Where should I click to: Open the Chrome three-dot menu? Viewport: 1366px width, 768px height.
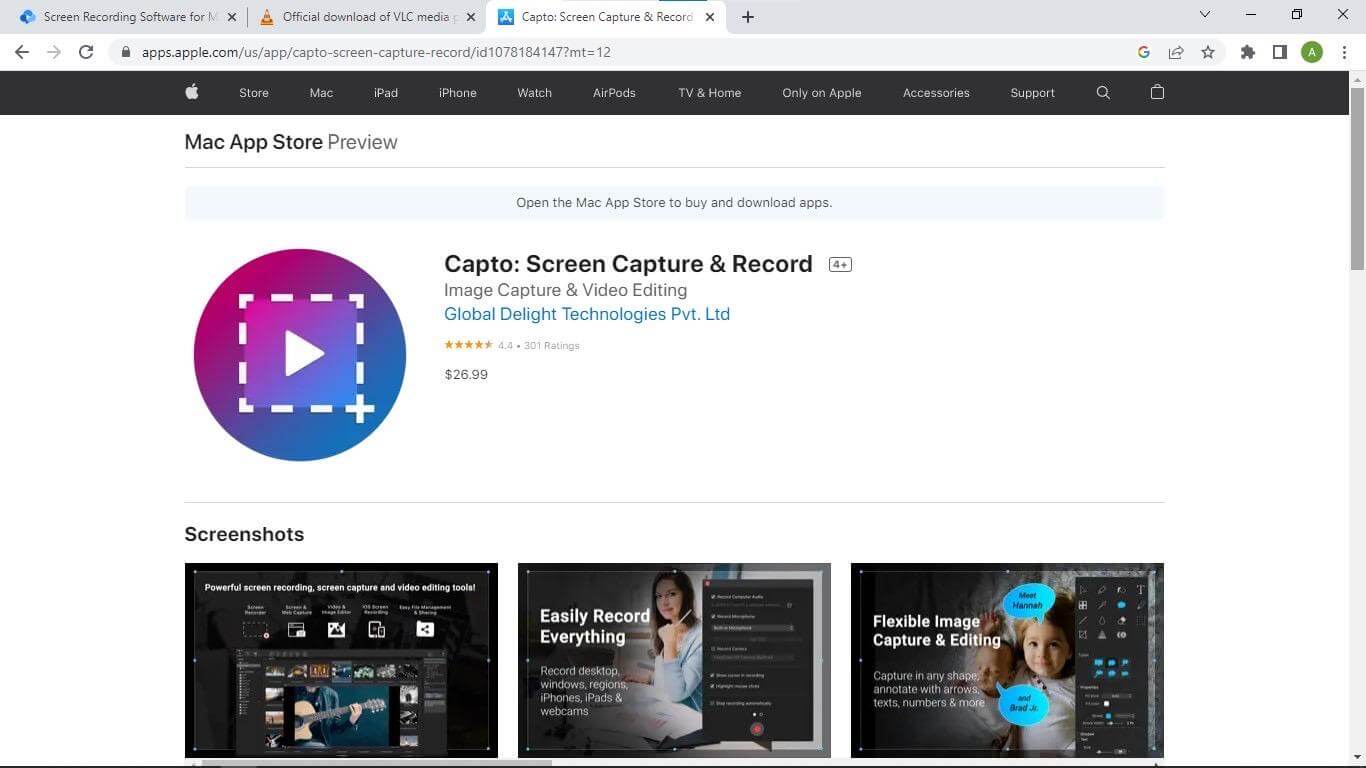[x=1345, y=52]
